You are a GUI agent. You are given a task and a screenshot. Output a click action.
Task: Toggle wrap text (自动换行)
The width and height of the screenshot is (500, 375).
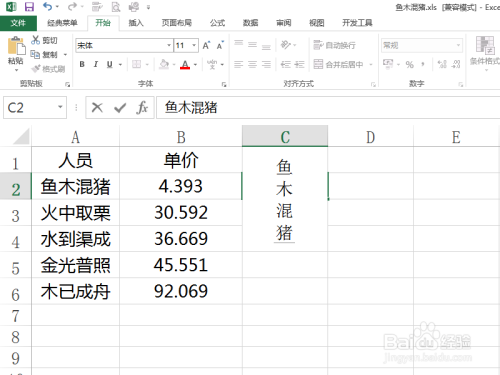pos(334,45)
